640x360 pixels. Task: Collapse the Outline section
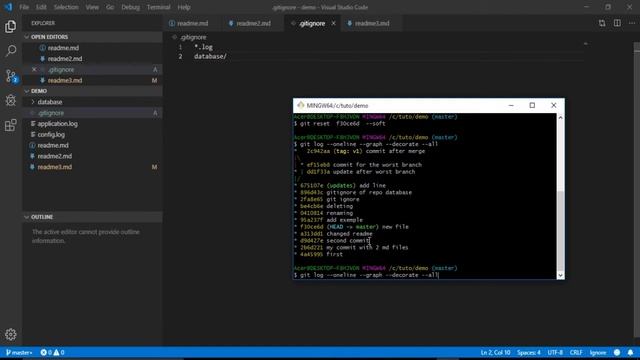(92, 217)
